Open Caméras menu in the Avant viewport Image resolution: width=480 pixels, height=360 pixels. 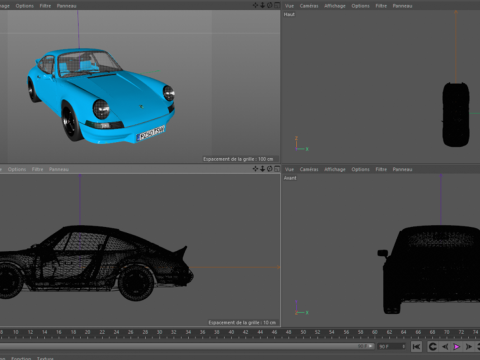(309, 169)
